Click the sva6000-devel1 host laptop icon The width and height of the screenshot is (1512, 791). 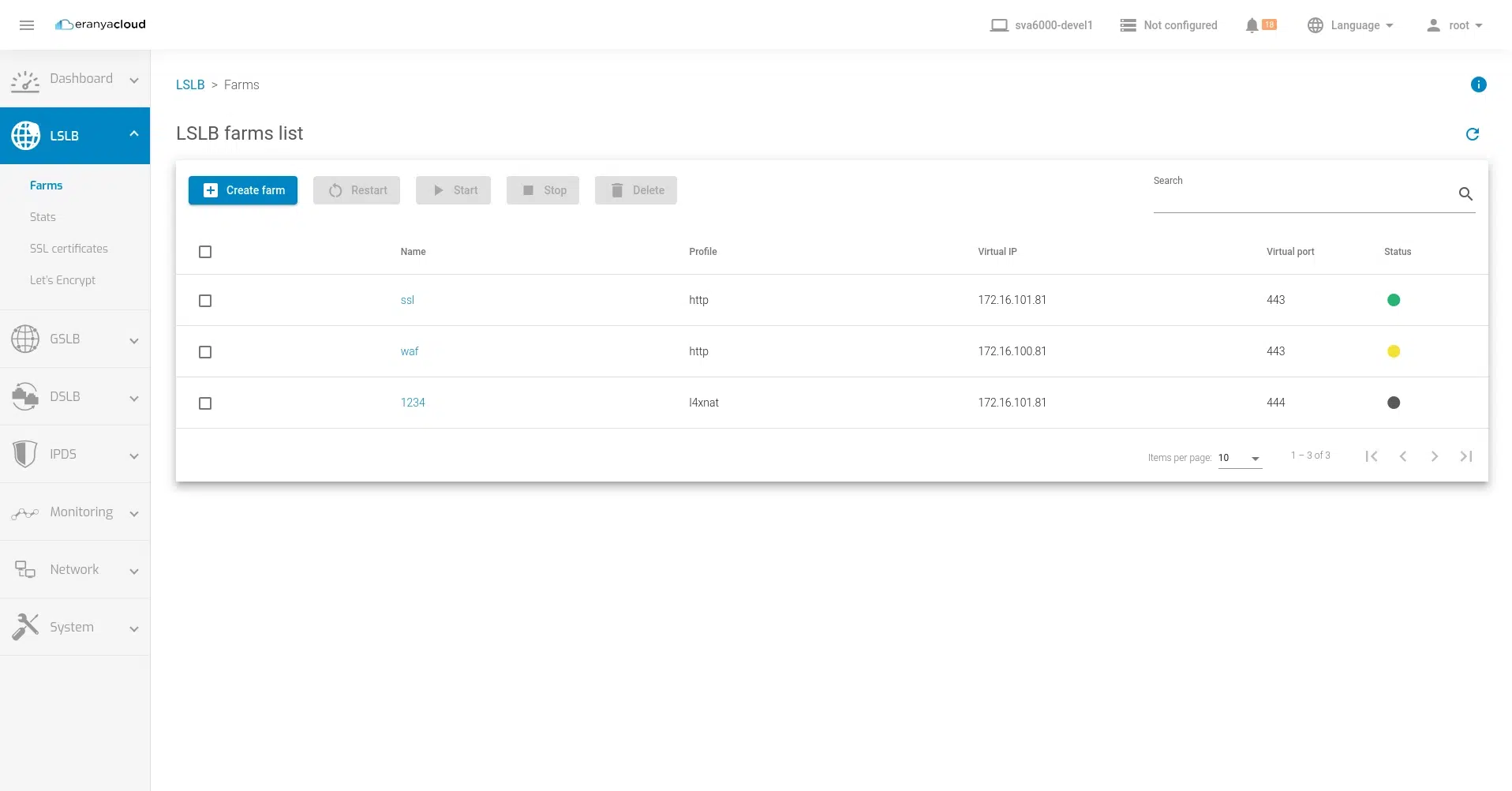tap(999, 25)
